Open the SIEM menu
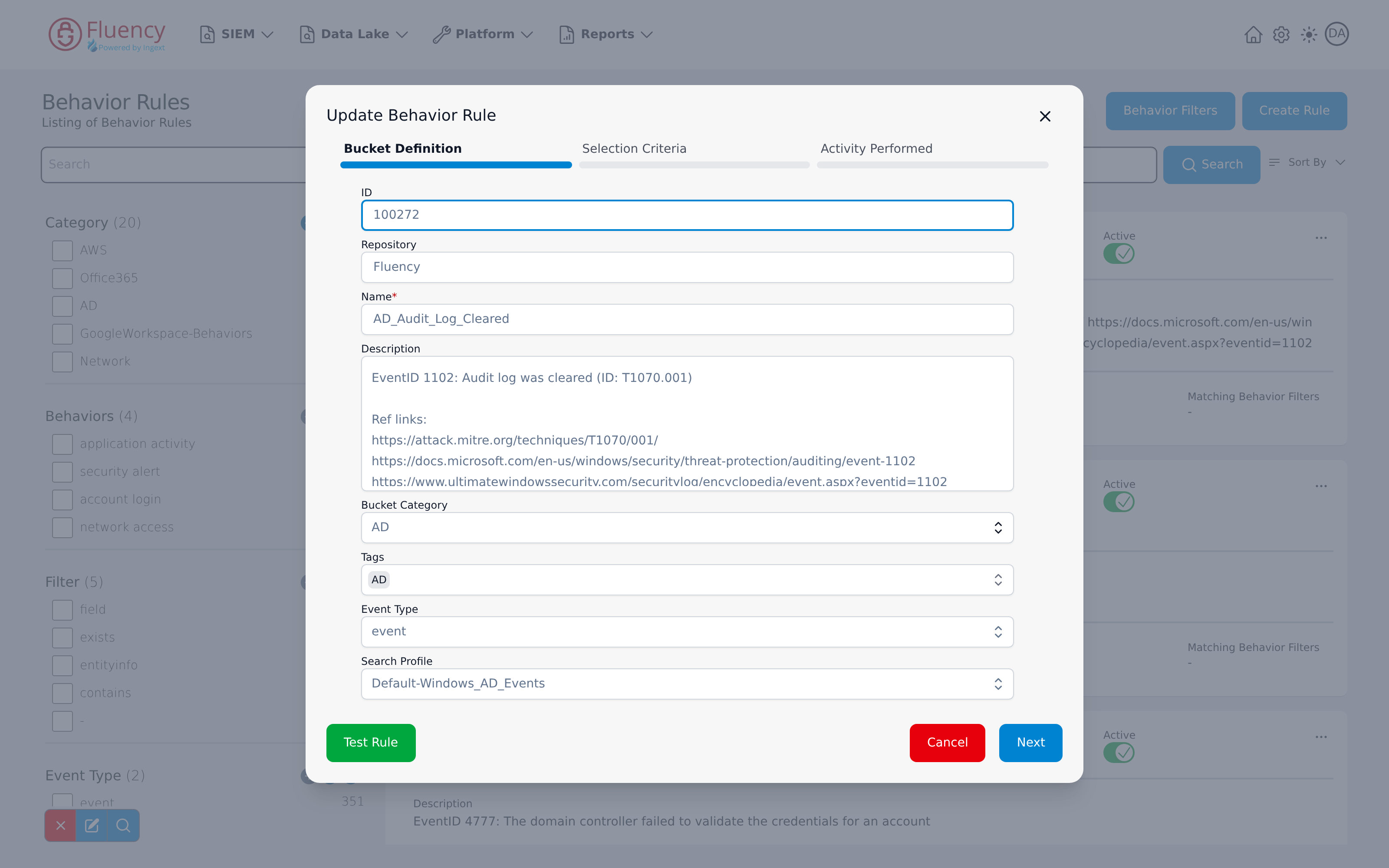Screen dimensions: 1389x868 (237, 34)
